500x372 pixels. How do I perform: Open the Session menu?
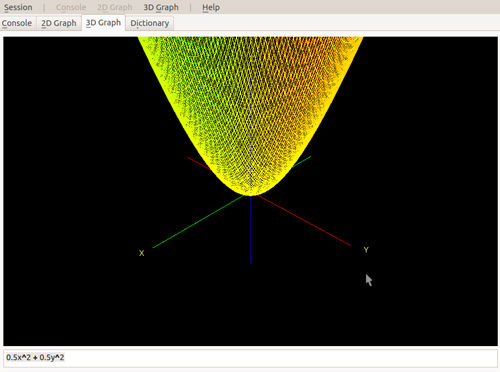pos(18,7)
